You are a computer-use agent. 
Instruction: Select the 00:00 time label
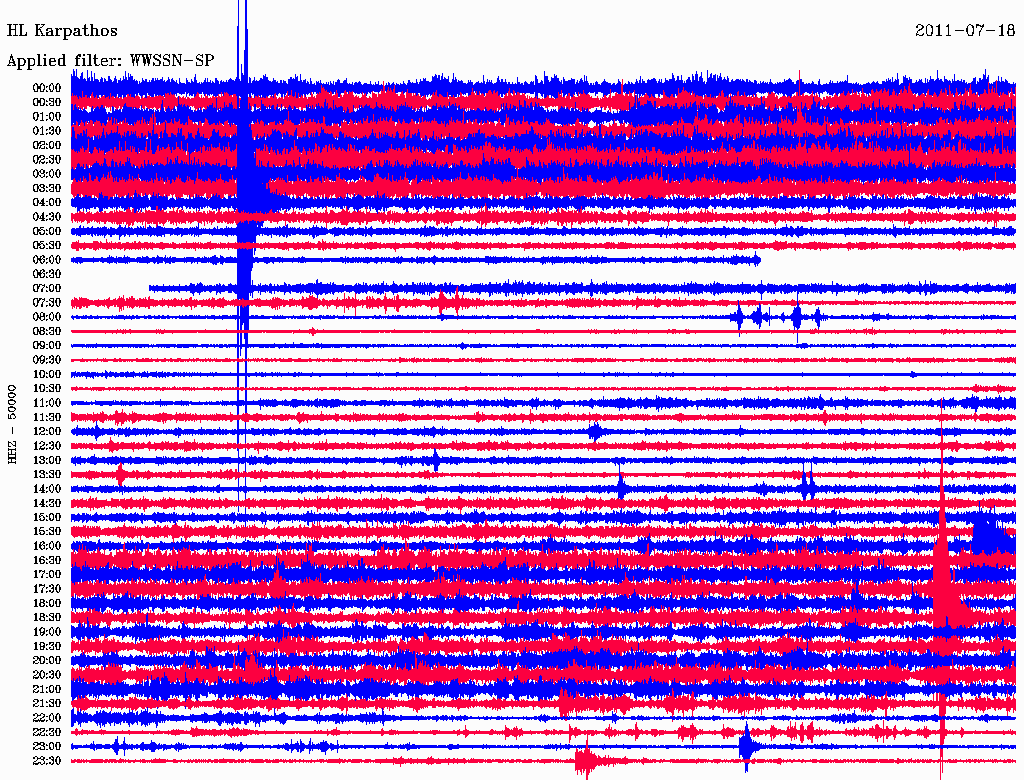pyautogui.click(x=47, y=88)
